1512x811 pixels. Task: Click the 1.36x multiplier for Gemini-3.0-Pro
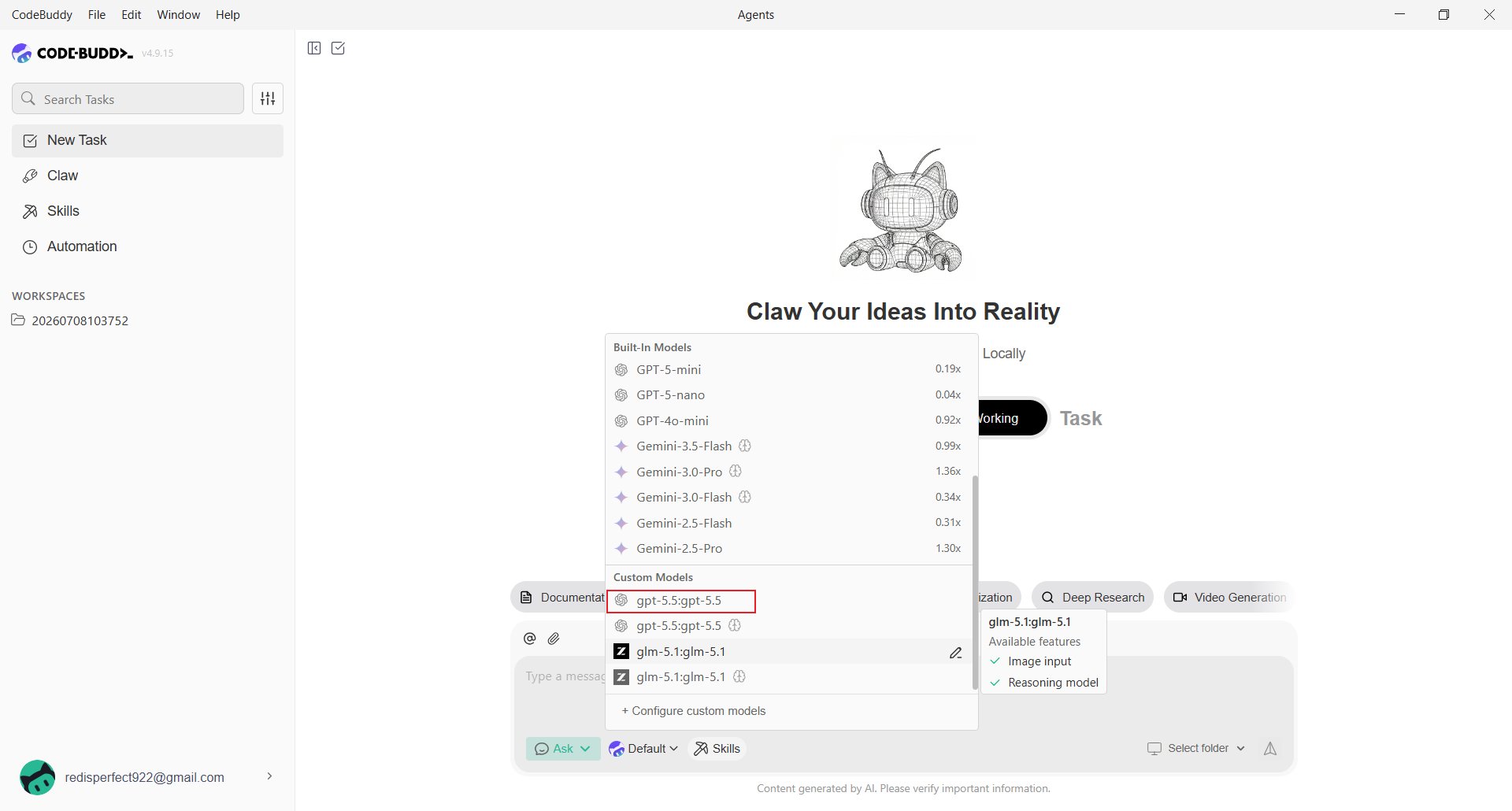pos(948,471)
